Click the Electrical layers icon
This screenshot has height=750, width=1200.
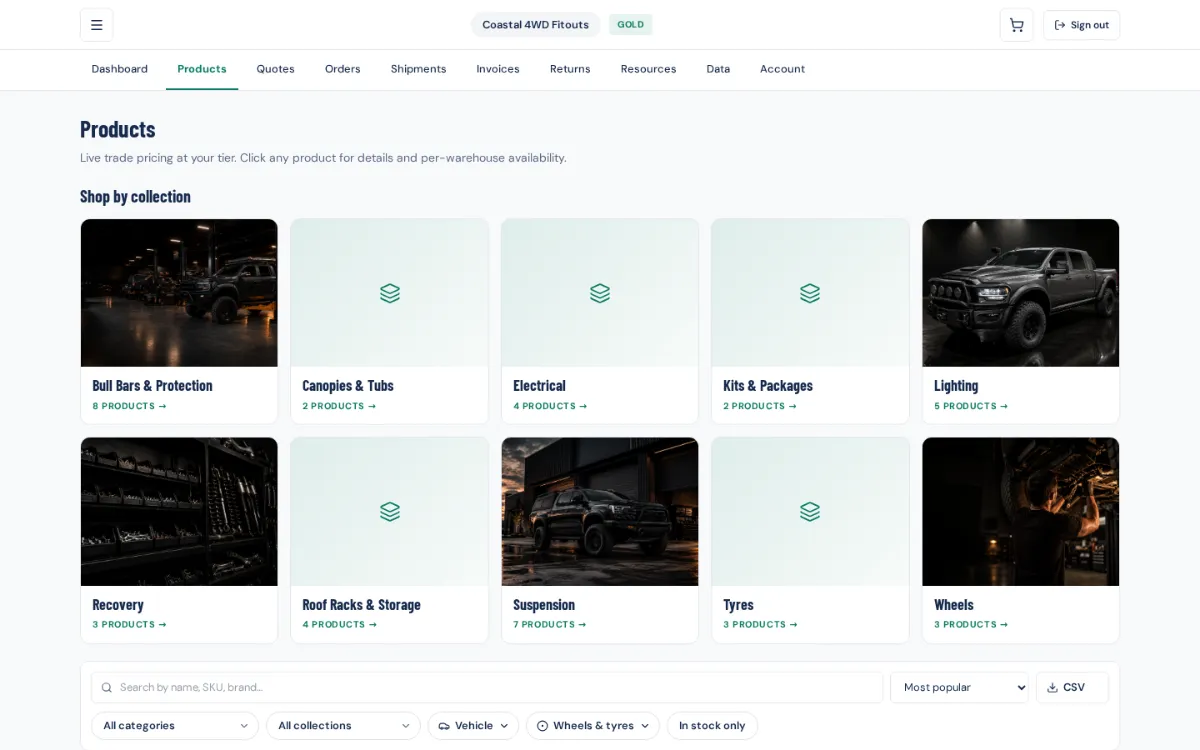(x=600, y=293)
